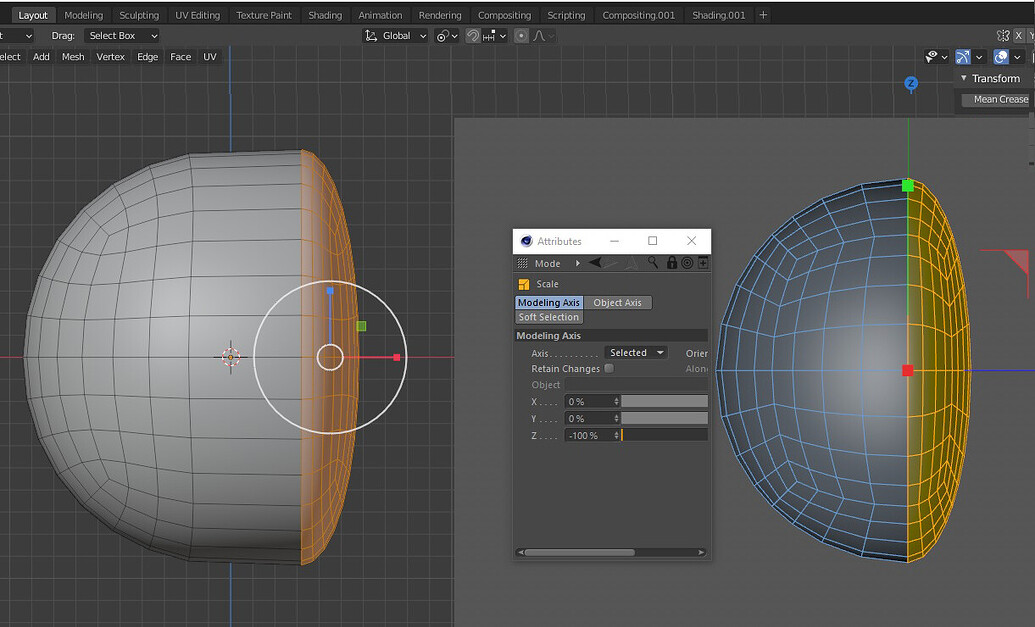The width and height of the screenshot is (1035, 627).
Task: Open the Face menu
Action: (x=180, y=57)
